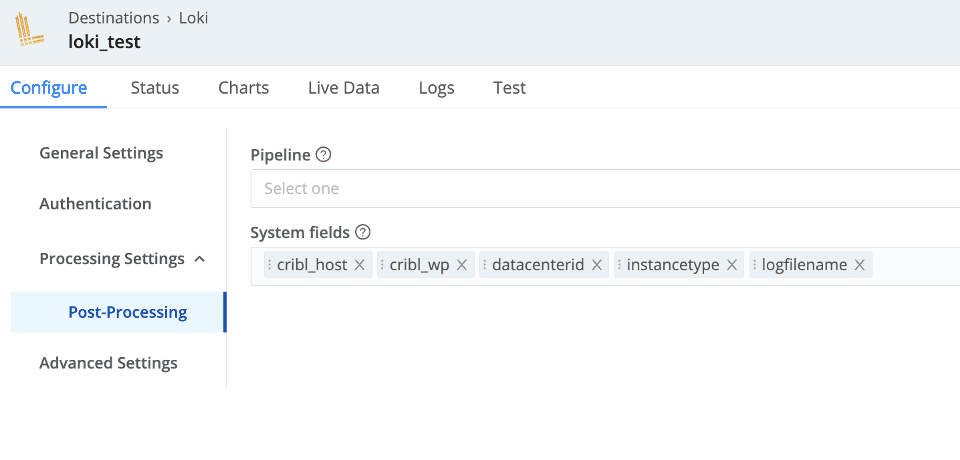Open the Pipeline select dropdown
Viewport: 960px width, 460px height.
coord(600,188)
